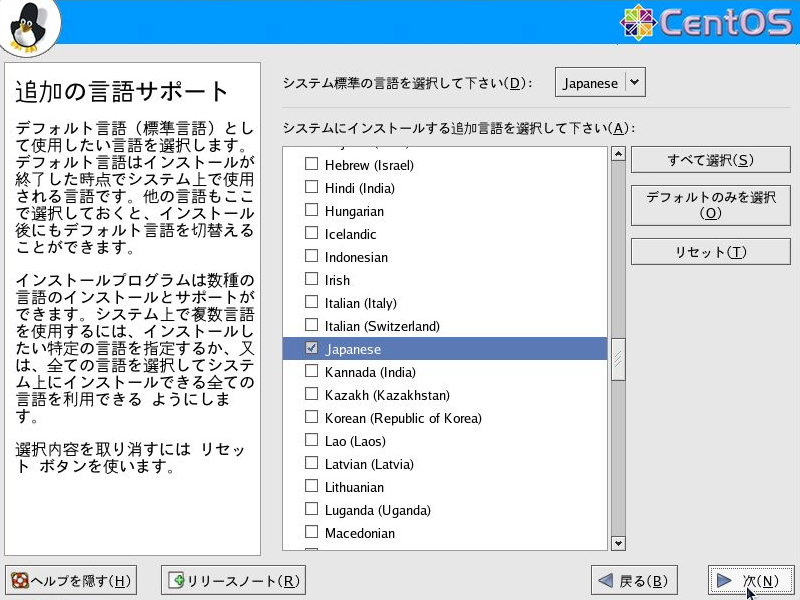
Task: Click the back arrow icon
Action: 606,581
